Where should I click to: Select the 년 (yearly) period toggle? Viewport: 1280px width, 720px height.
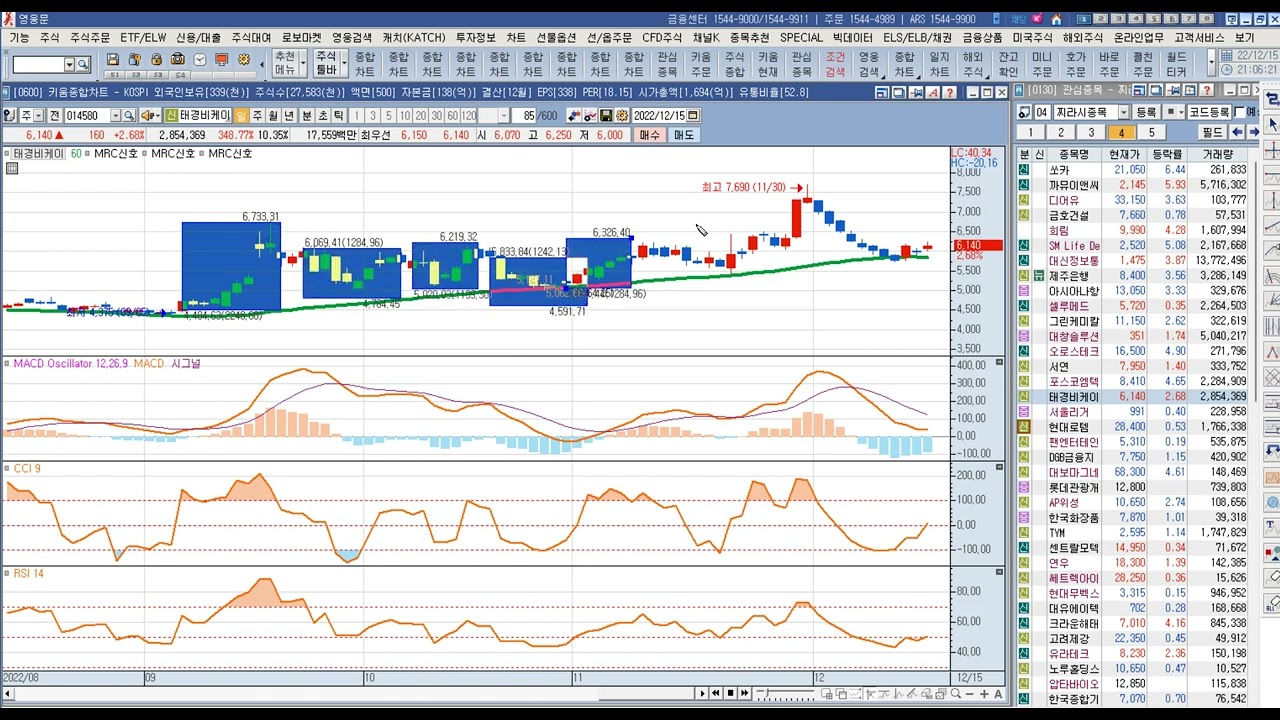289,115
